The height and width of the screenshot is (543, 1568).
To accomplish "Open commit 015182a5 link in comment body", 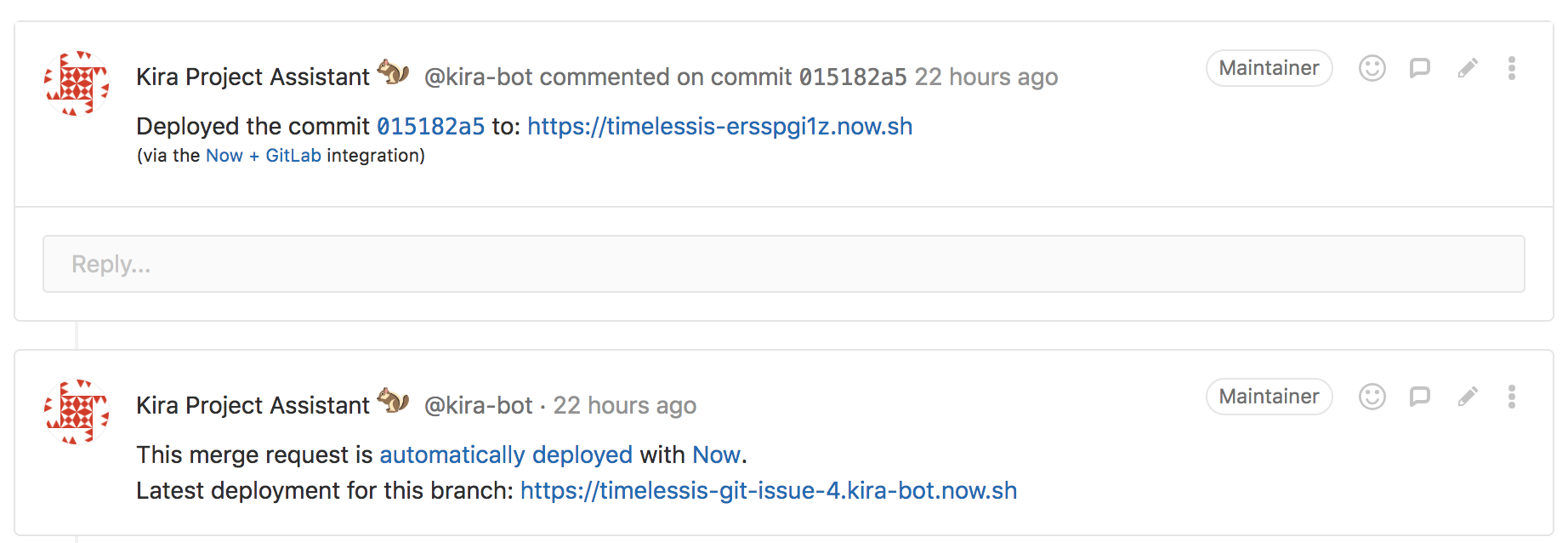I will click(430, 127).
